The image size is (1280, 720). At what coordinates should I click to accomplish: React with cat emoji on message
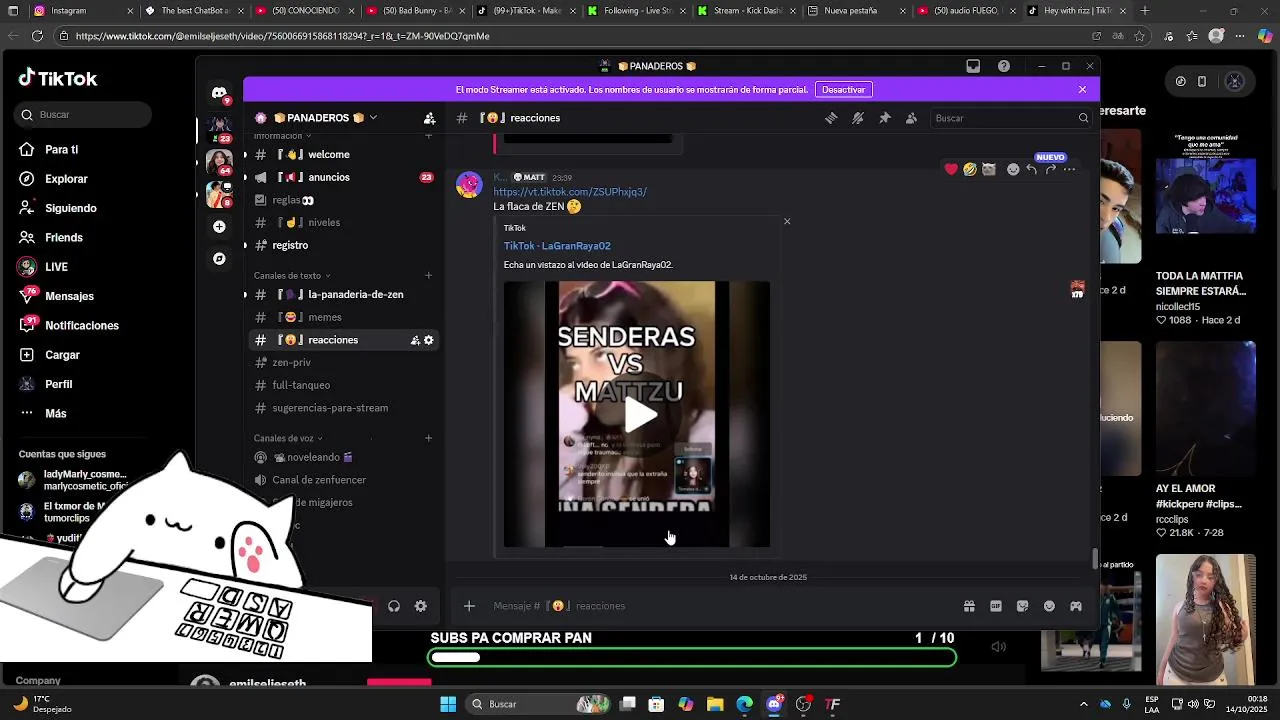click(x=989, y=170)
